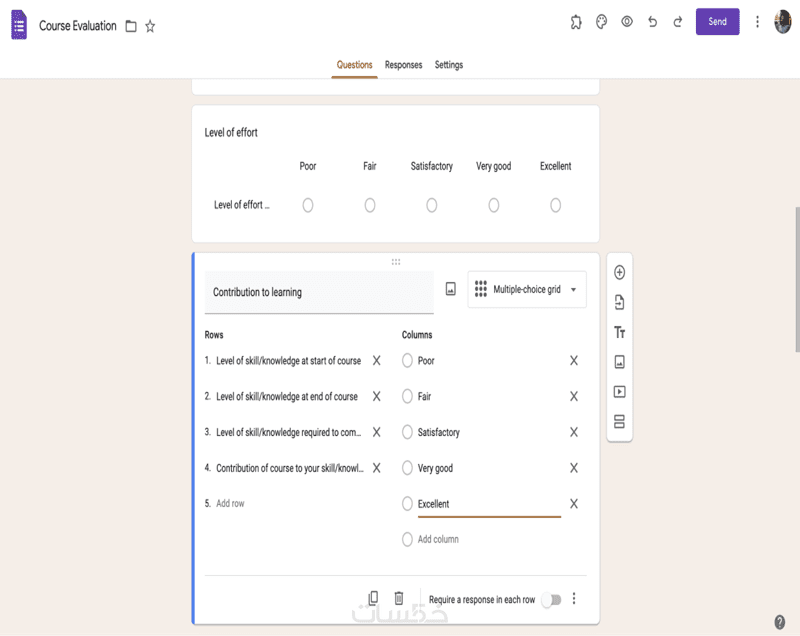Remove the Excellent column
Screen dimensions: 800x636
pos(574,504)
